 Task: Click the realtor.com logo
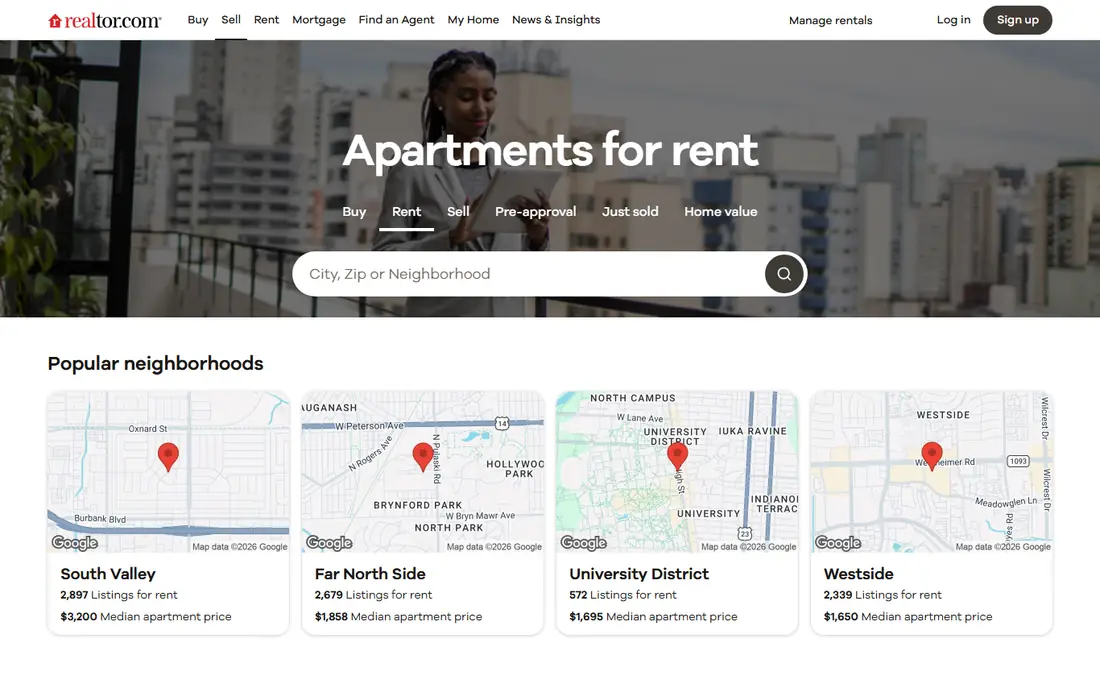105,20
